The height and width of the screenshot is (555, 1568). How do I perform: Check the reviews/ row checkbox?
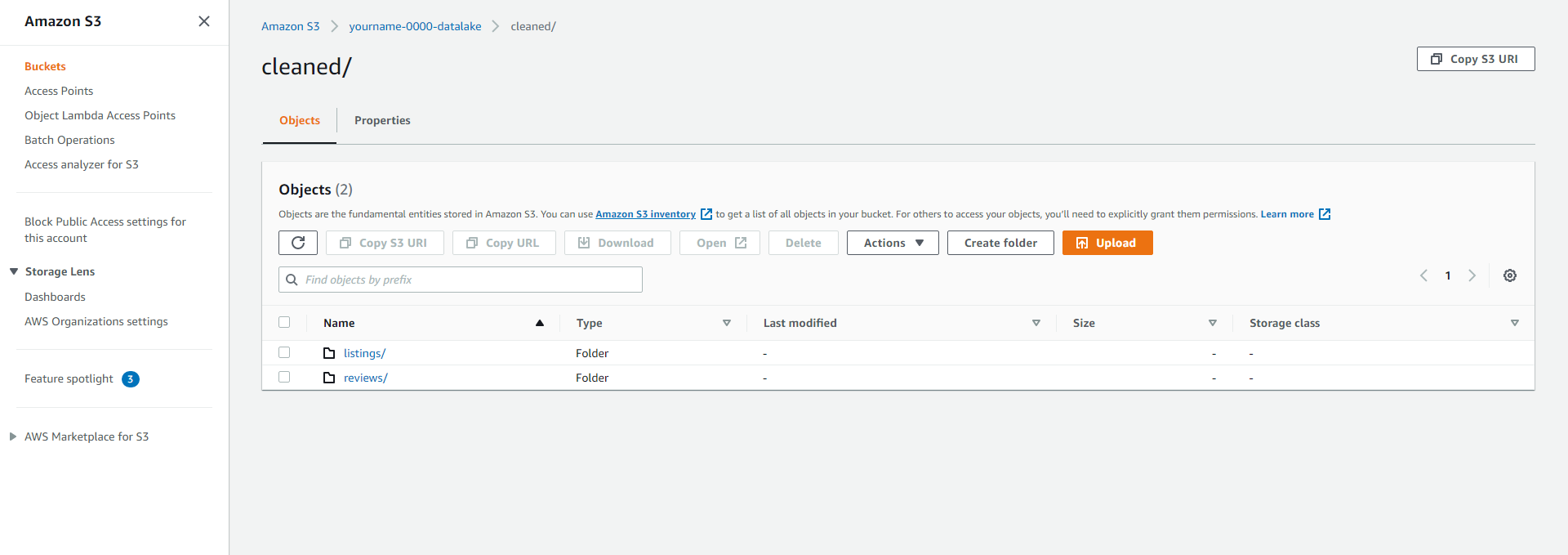tap(284, 377)
